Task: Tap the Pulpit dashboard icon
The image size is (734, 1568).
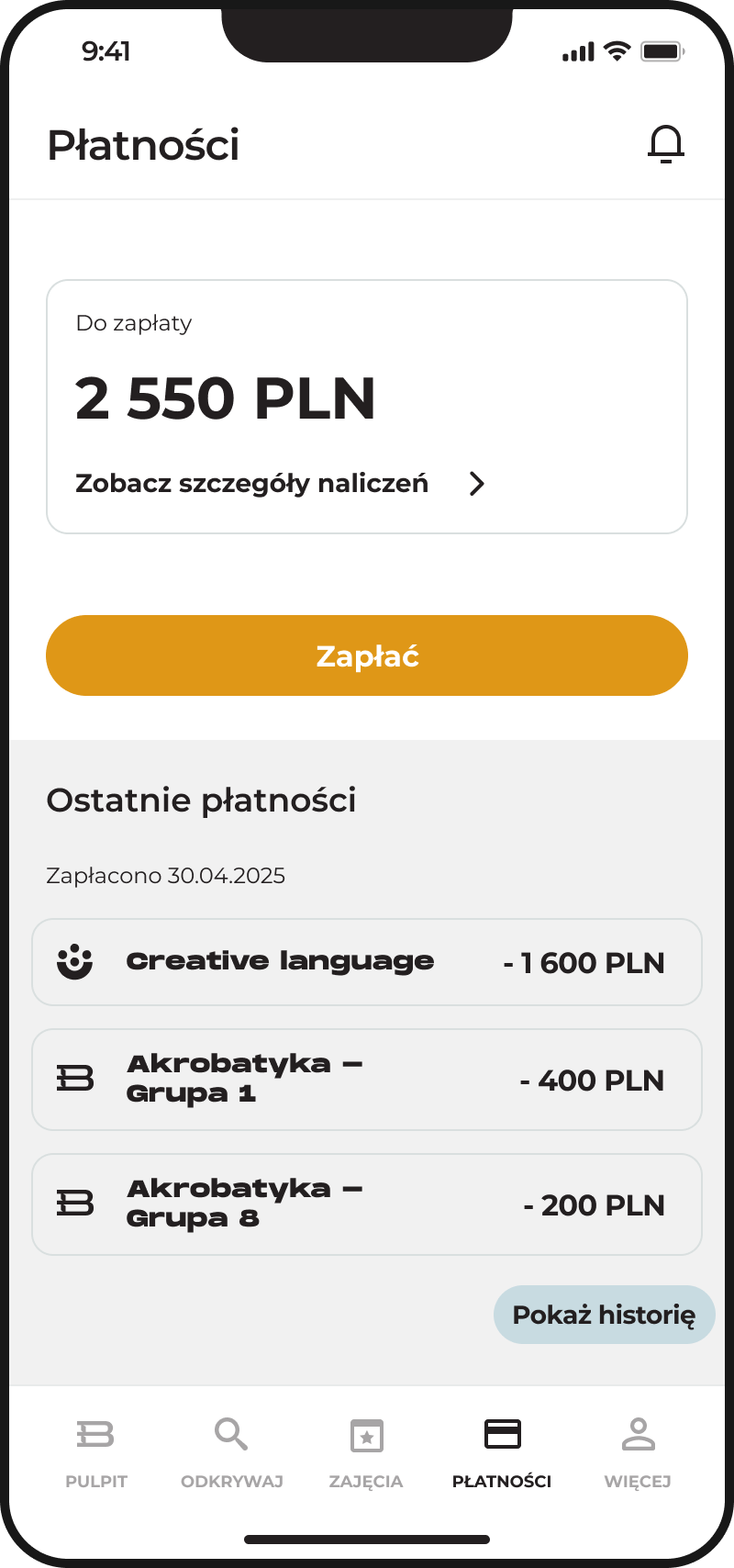Action: tap(95, 1434)
